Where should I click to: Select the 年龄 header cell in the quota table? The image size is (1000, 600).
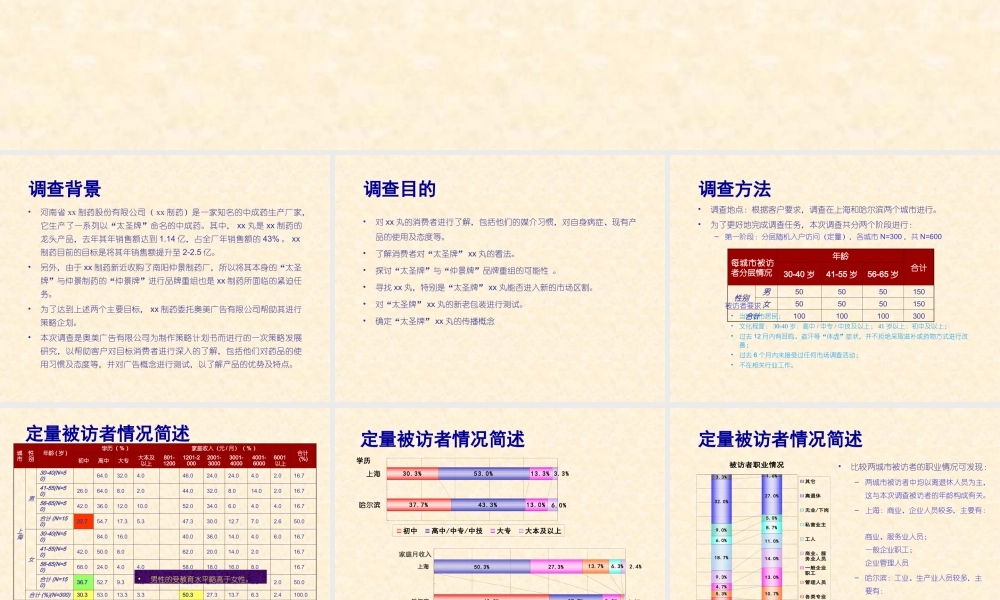(x=839, y=256)
